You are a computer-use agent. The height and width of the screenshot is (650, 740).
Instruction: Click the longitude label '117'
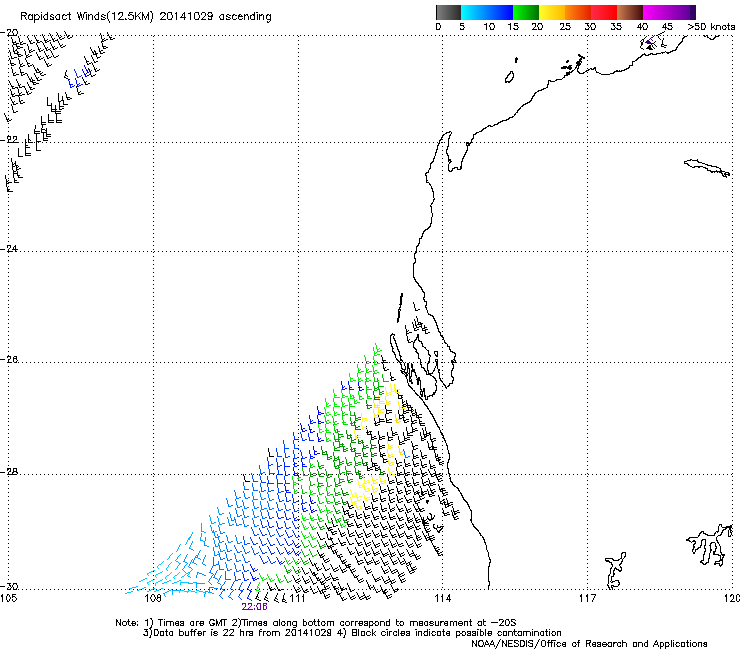588,599
